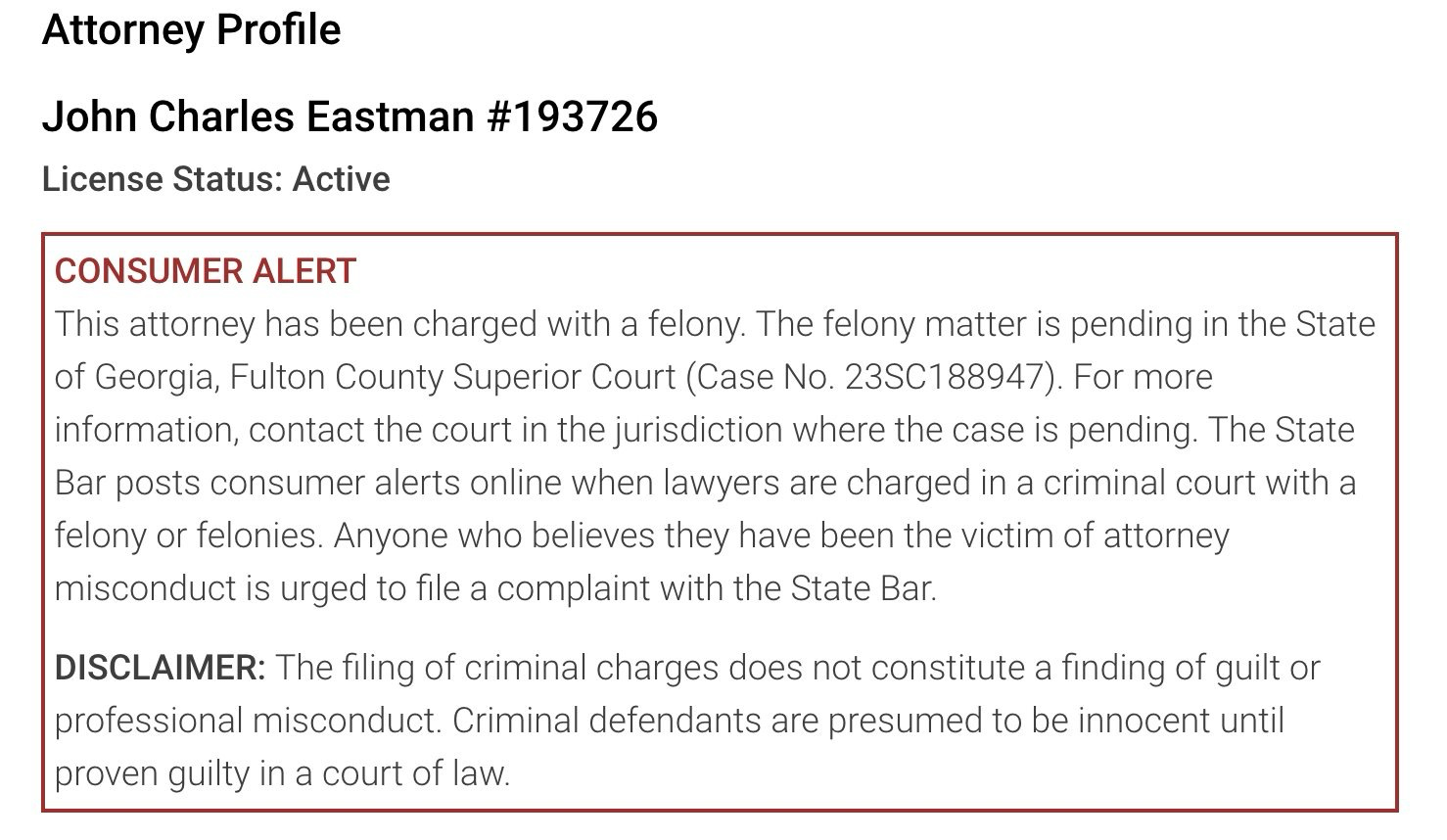Viewport: 1447px width, 840px height.
Task: Select the bar number #193726
Action: click(x=572, y=117)
